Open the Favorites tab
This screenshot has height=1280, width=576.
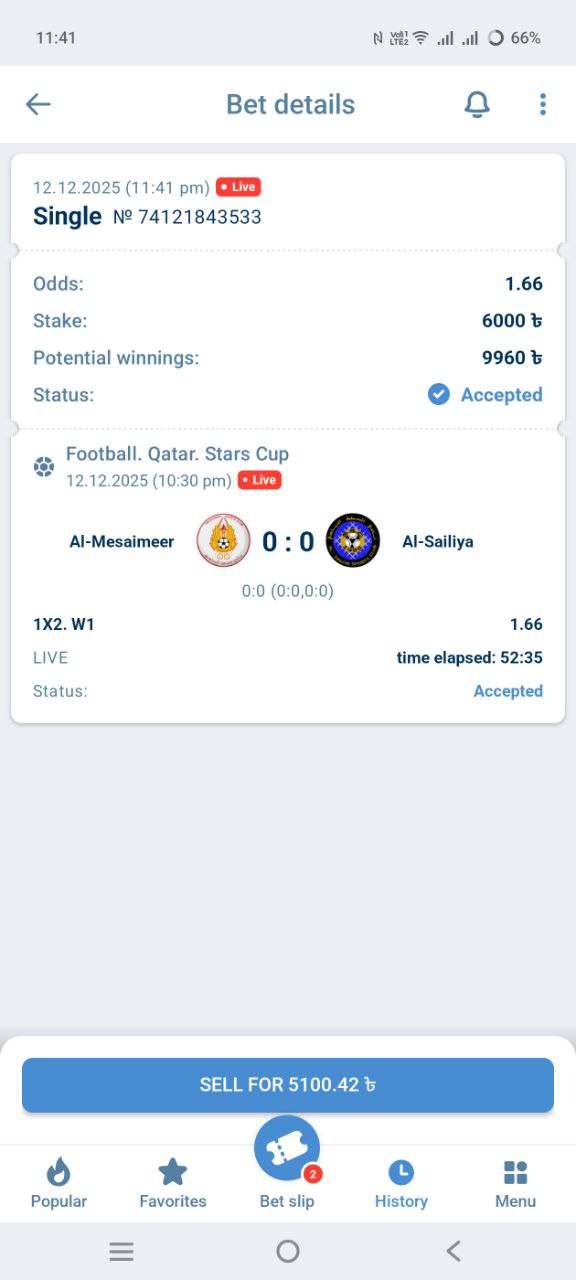pos(173,1184)
